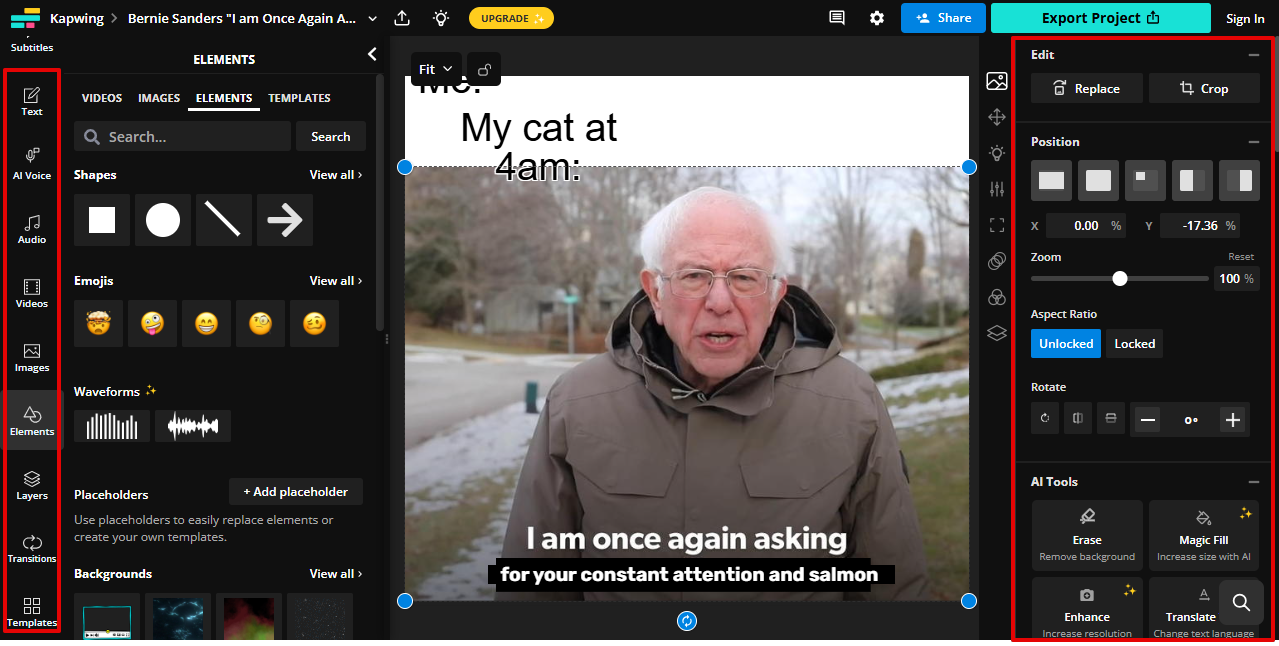
Task: Click the stacked layers icon in right strip
Action: pos(996,333)
